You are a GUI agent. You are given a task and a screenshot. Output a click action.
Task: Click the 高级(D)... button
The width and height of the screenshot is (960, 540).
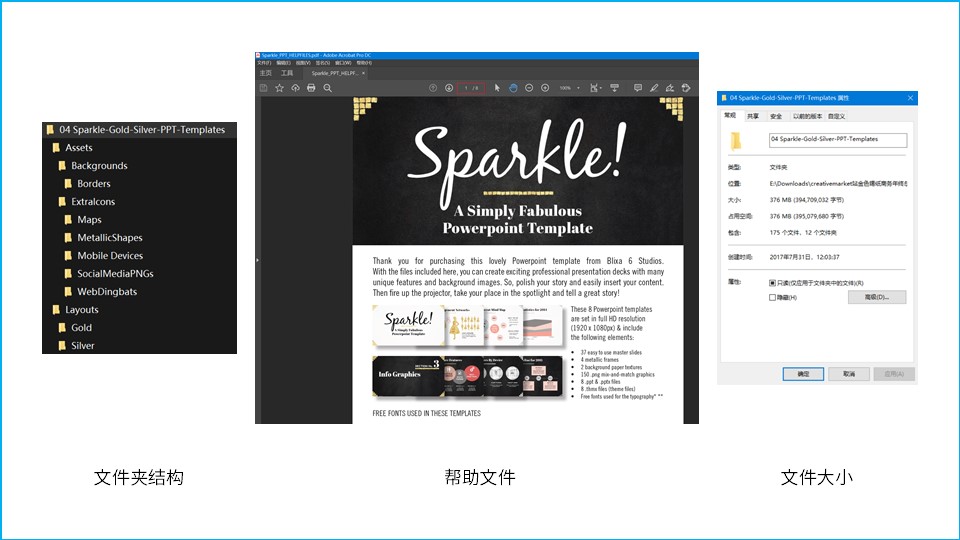click(876, 297)
